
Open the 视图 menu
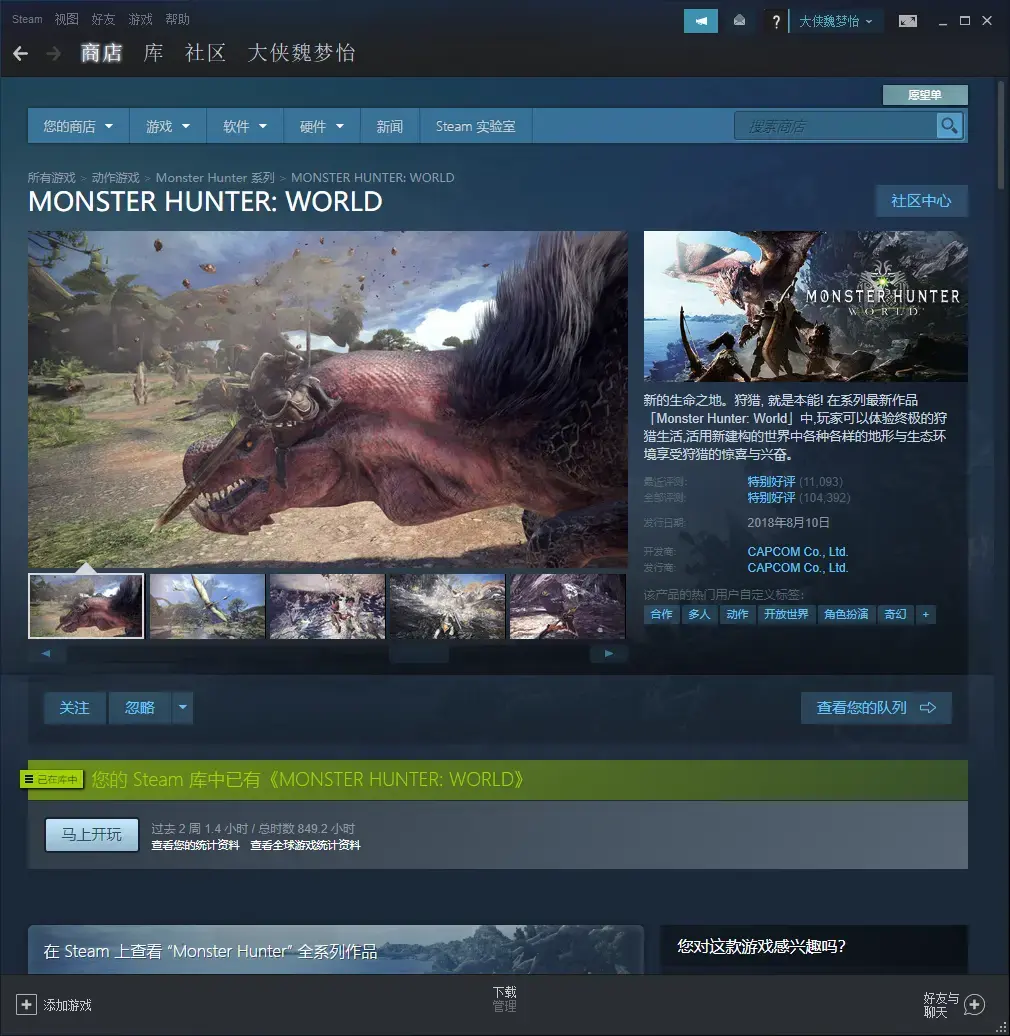point(66,19)
